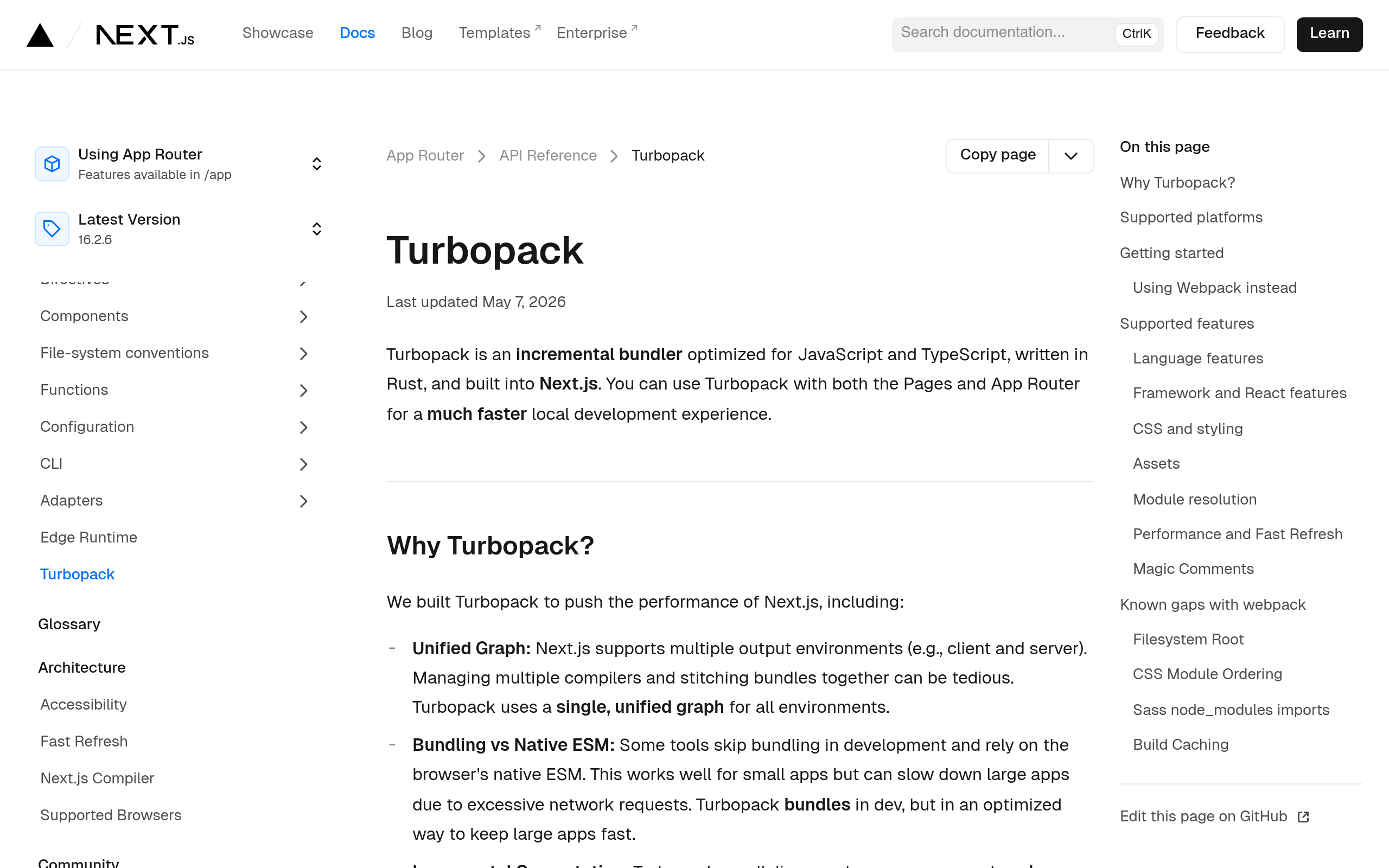Open Next.js Compiler sidebar page
Screen dimensions: 1389x868
tap(97, 778)
